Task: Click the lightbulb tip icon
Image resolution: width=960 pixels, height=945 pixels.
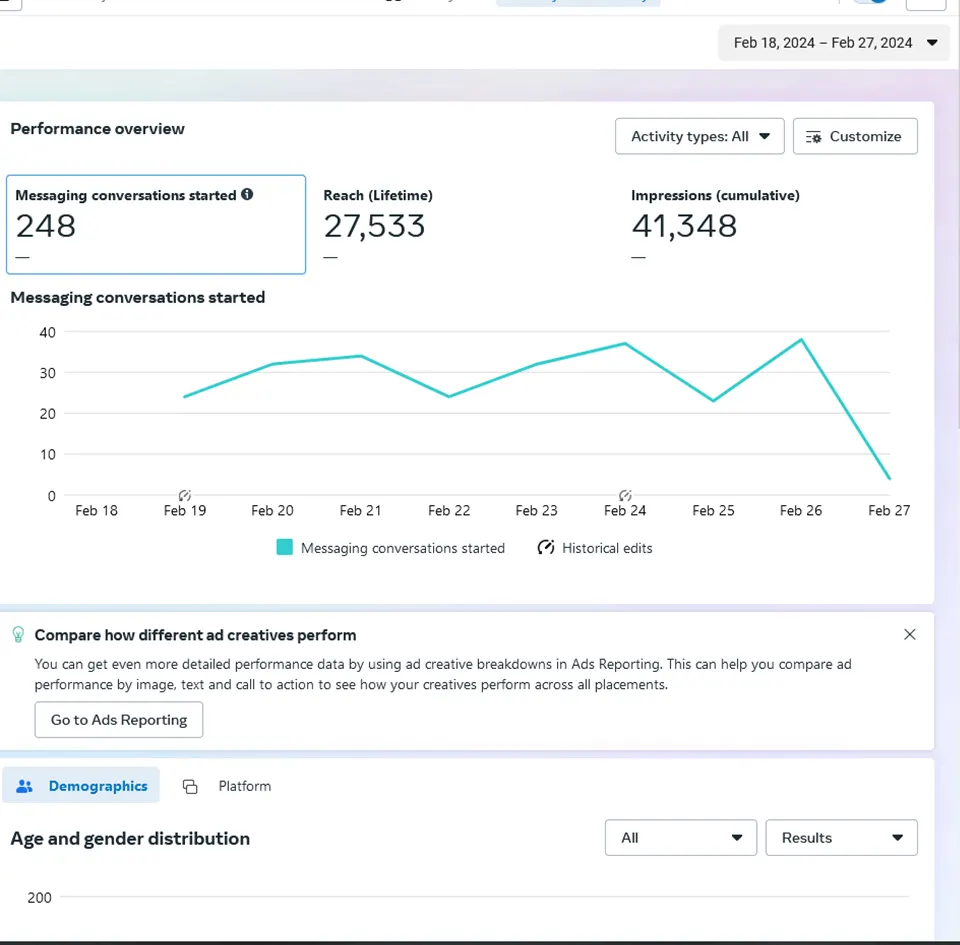Action: (x=18, y=635)
